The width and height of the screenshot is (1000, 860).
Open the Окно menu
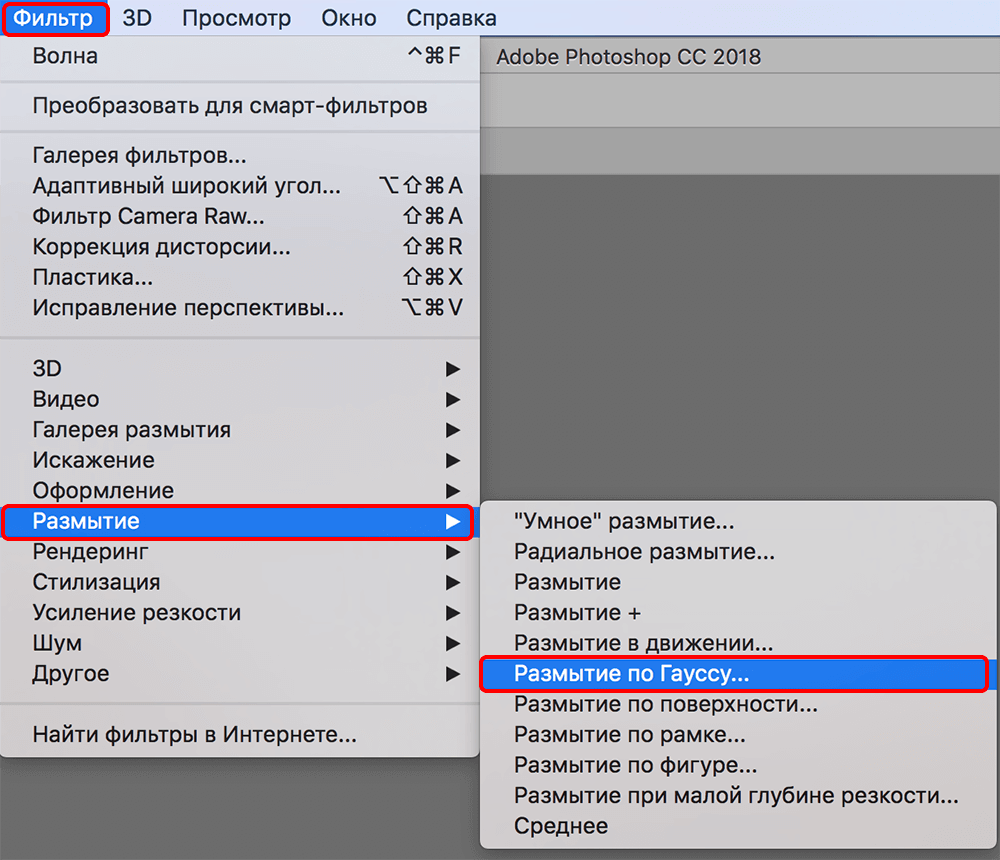349,18
